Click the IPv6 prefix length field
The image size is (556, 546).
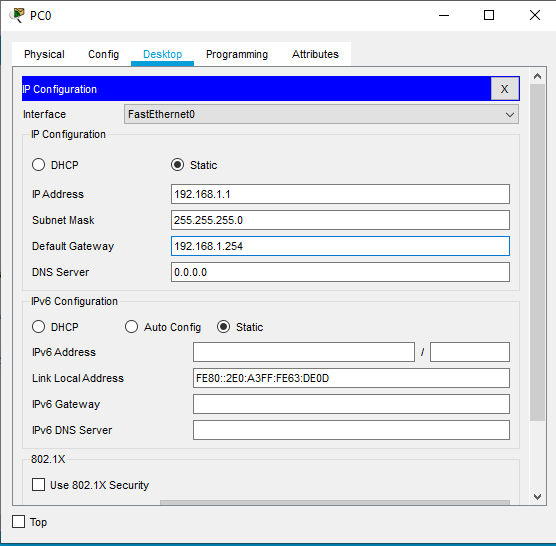[470, 352]
